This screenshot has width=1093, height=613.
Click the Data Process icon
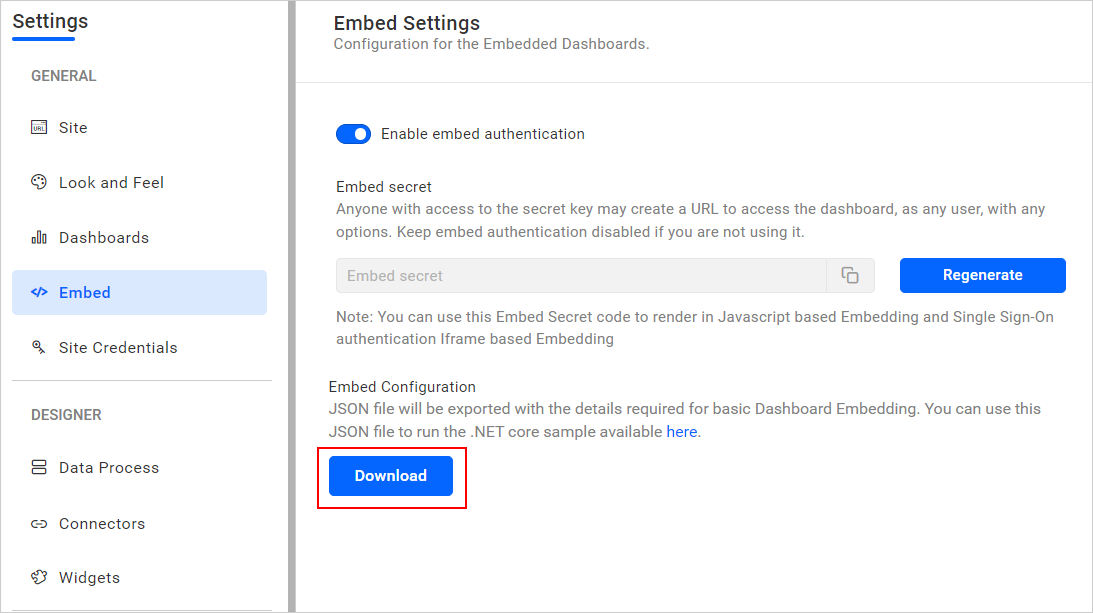[x=39, y=467]
